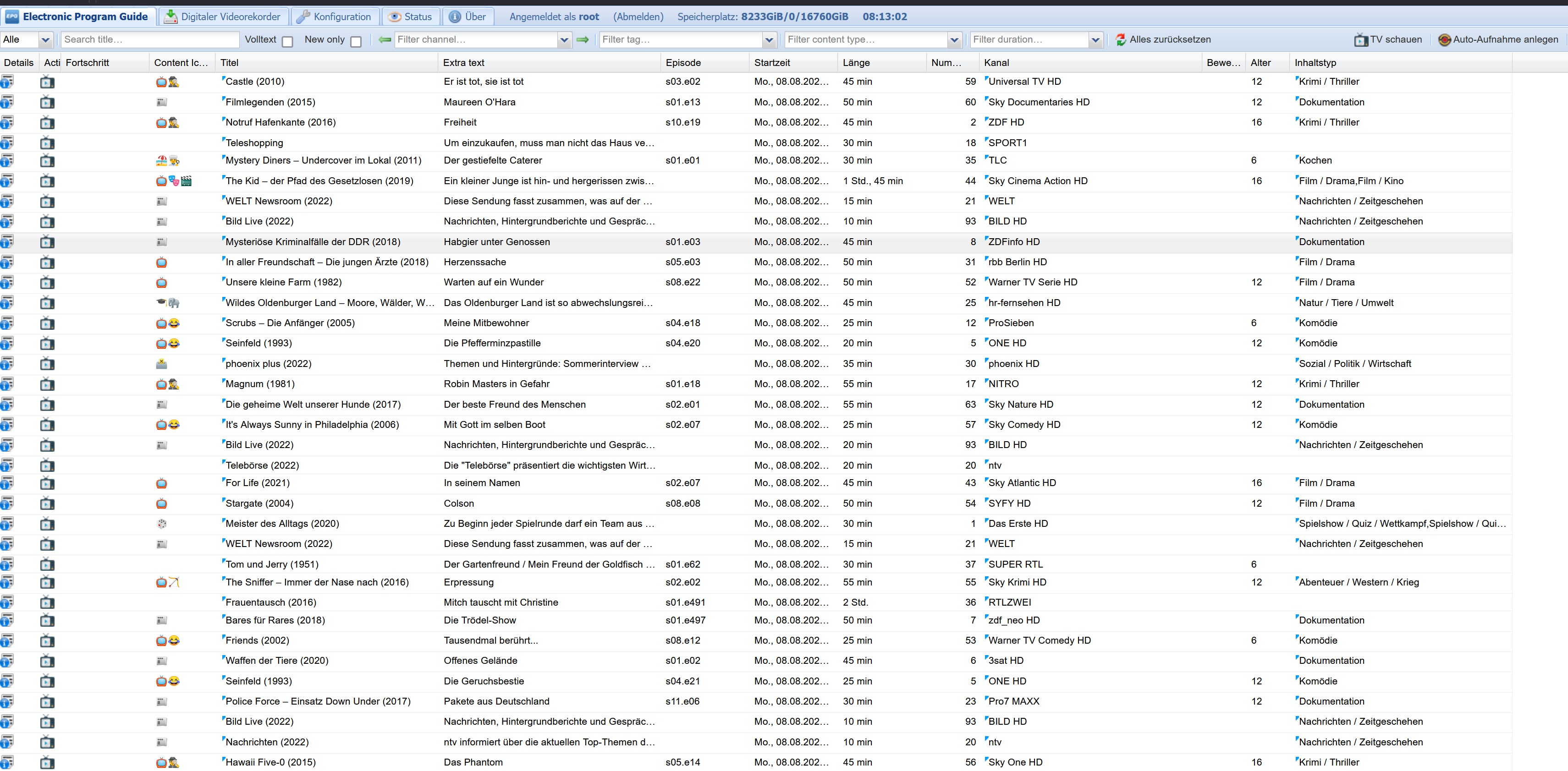Click content type Natur / Tiere / Umwelt
Image resolution: width=1568 pixels, height=771 pixels.
pos(1347,302)
